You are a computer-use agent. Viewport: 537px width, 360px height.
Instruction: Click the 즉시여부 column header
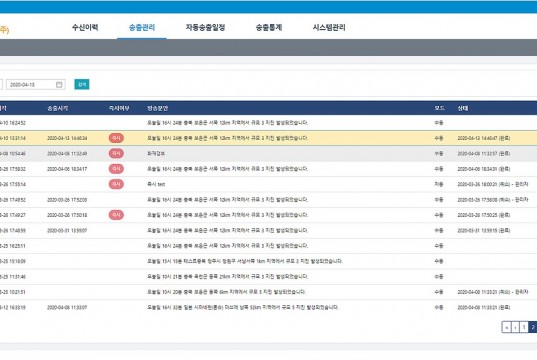pos(119,108)
